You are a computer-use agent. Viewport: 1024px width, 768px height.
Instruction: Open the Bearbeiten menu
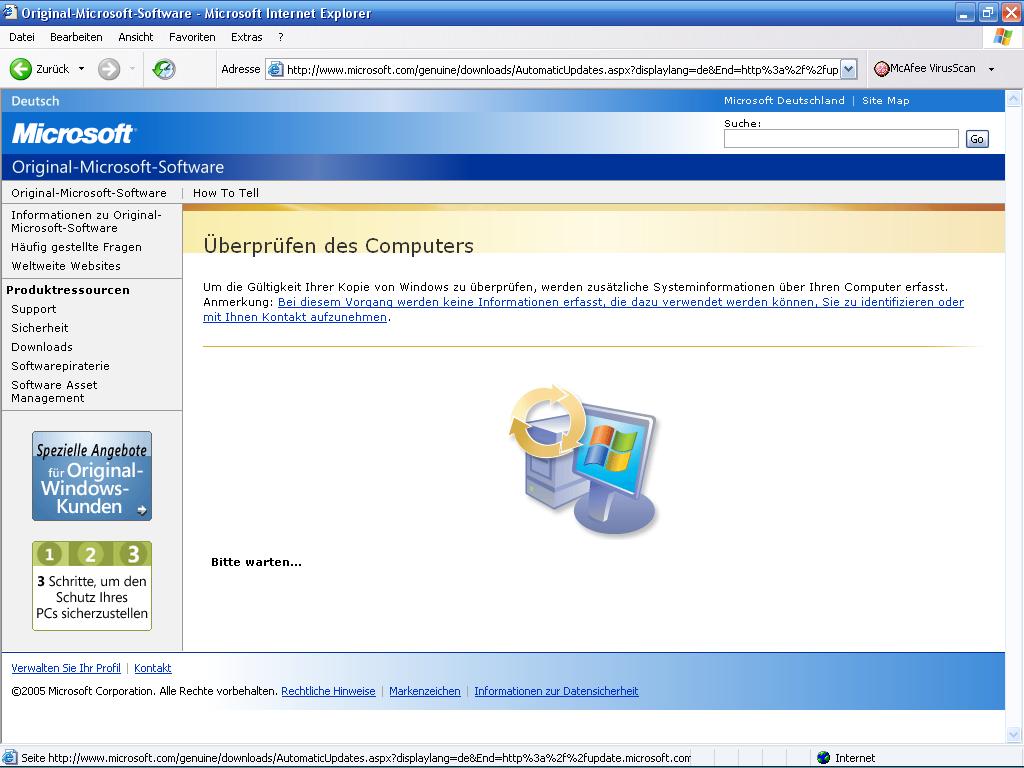(x=76, y=37)
